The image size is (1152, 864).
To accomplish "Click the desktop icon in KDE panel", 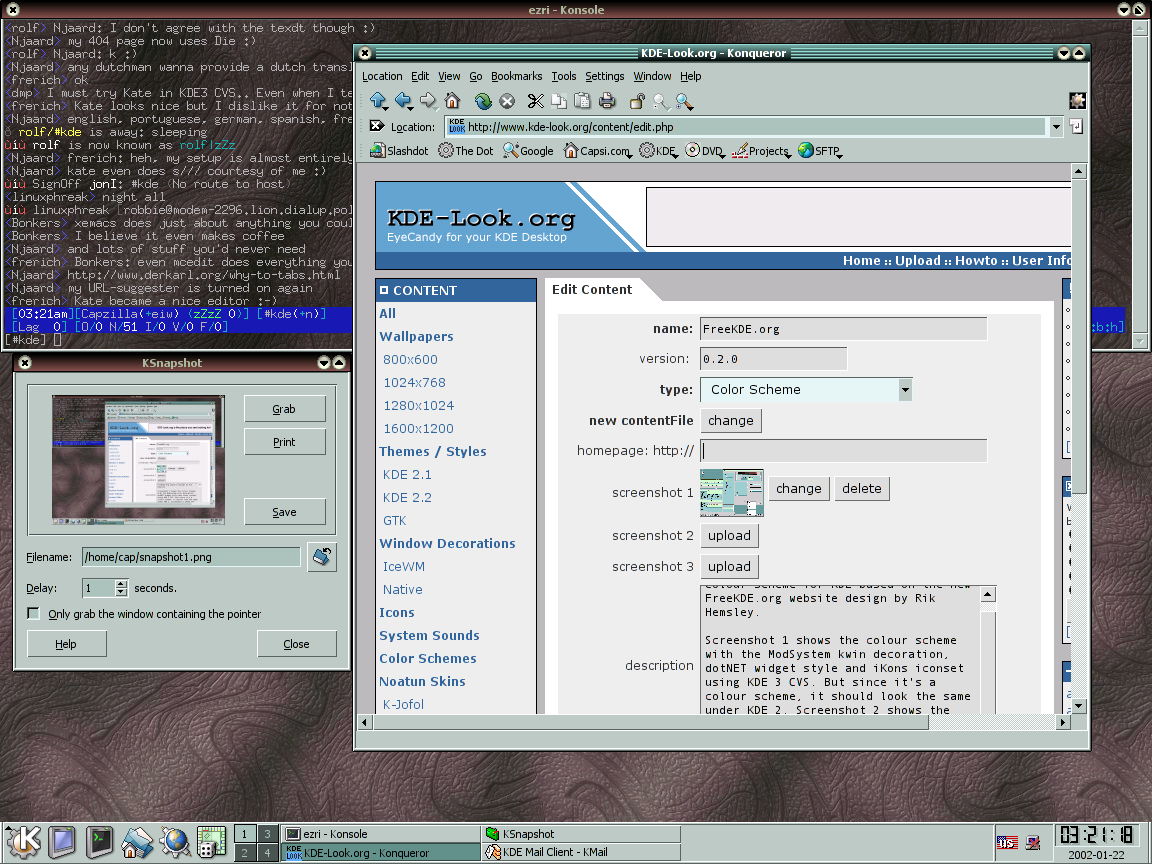I will coord(62,842).
